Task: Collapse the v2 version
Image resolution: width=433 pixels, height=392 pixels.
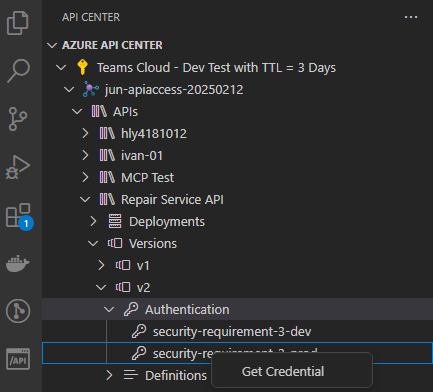Action: (101, 288)
